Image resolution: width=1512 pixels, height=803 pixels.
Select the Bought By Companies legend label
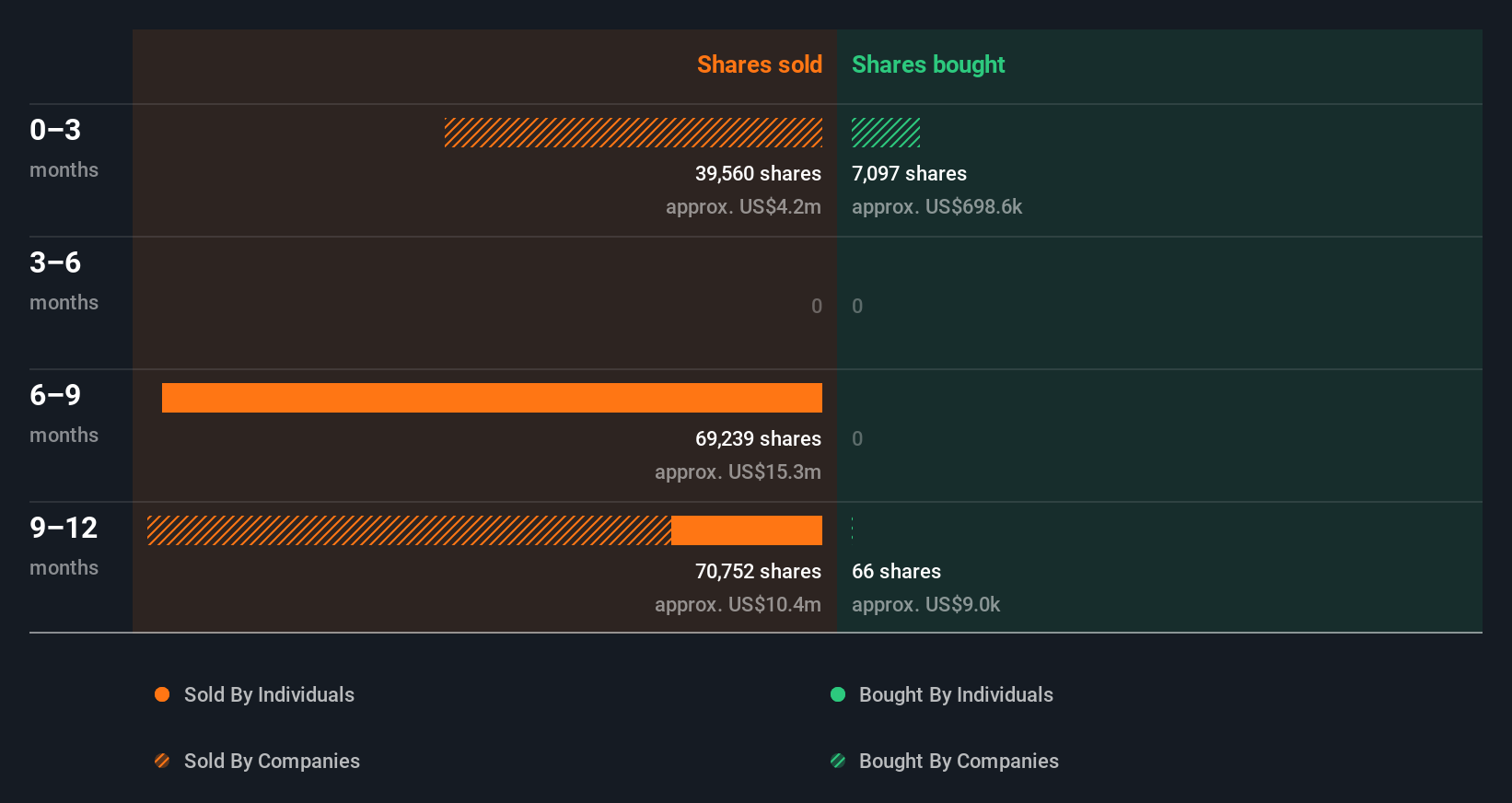[959, 761]
